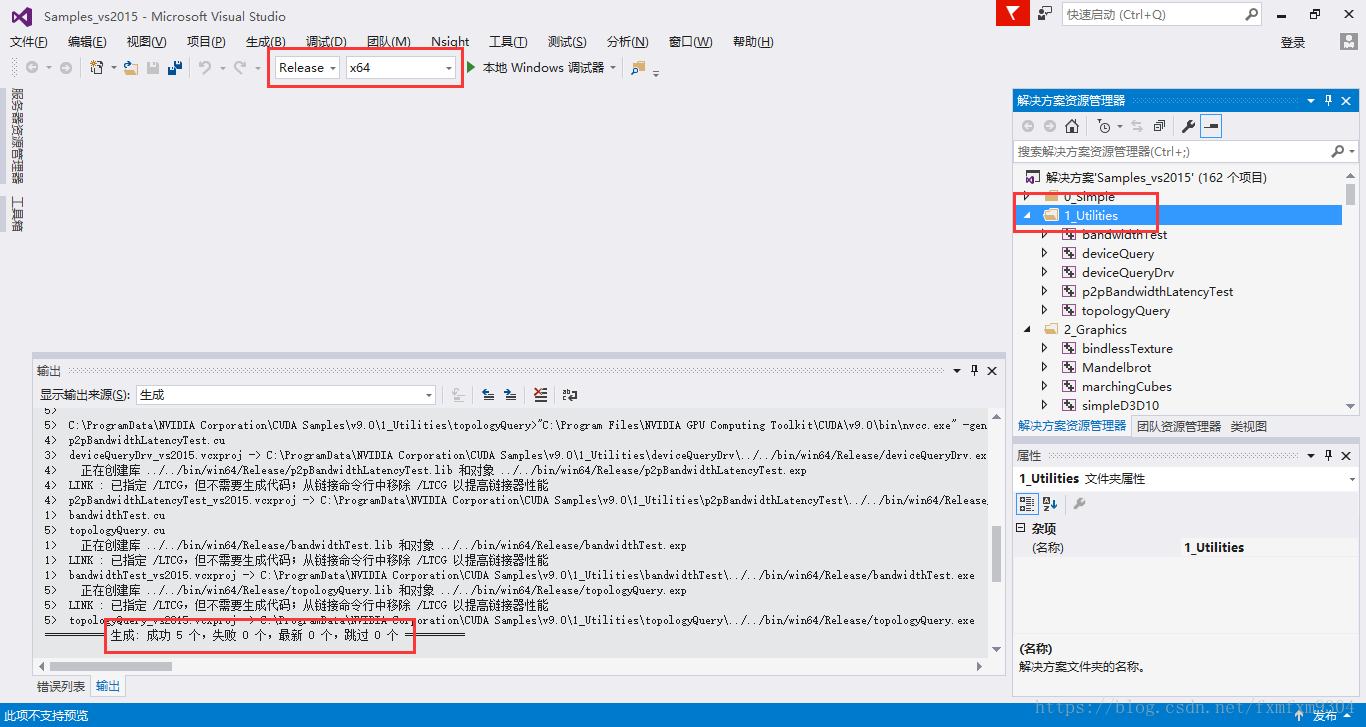Open the debugger target dropdown arrow
Screen dimensions: 1366x727
click(613, 68)
